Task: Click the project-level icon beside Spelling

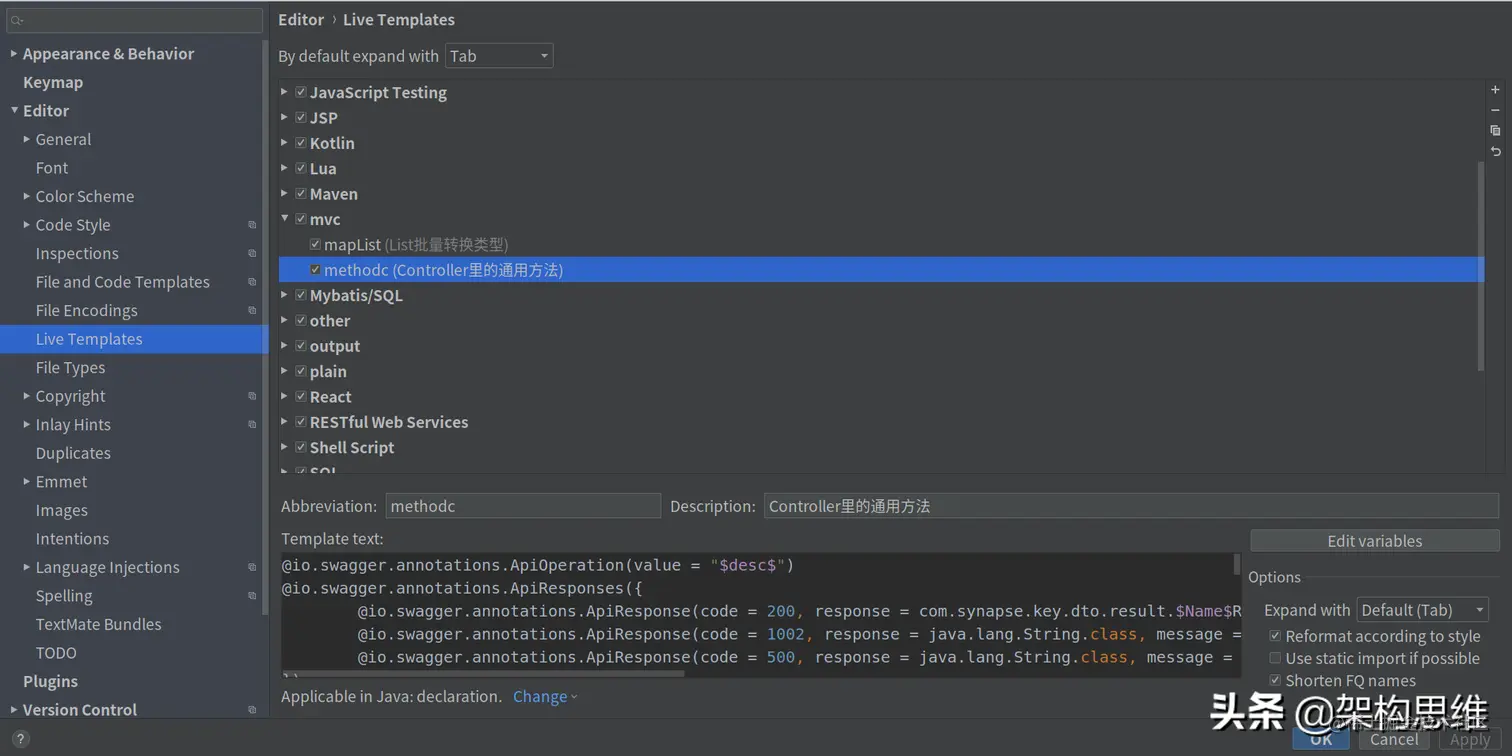Action: click(252, 596)
